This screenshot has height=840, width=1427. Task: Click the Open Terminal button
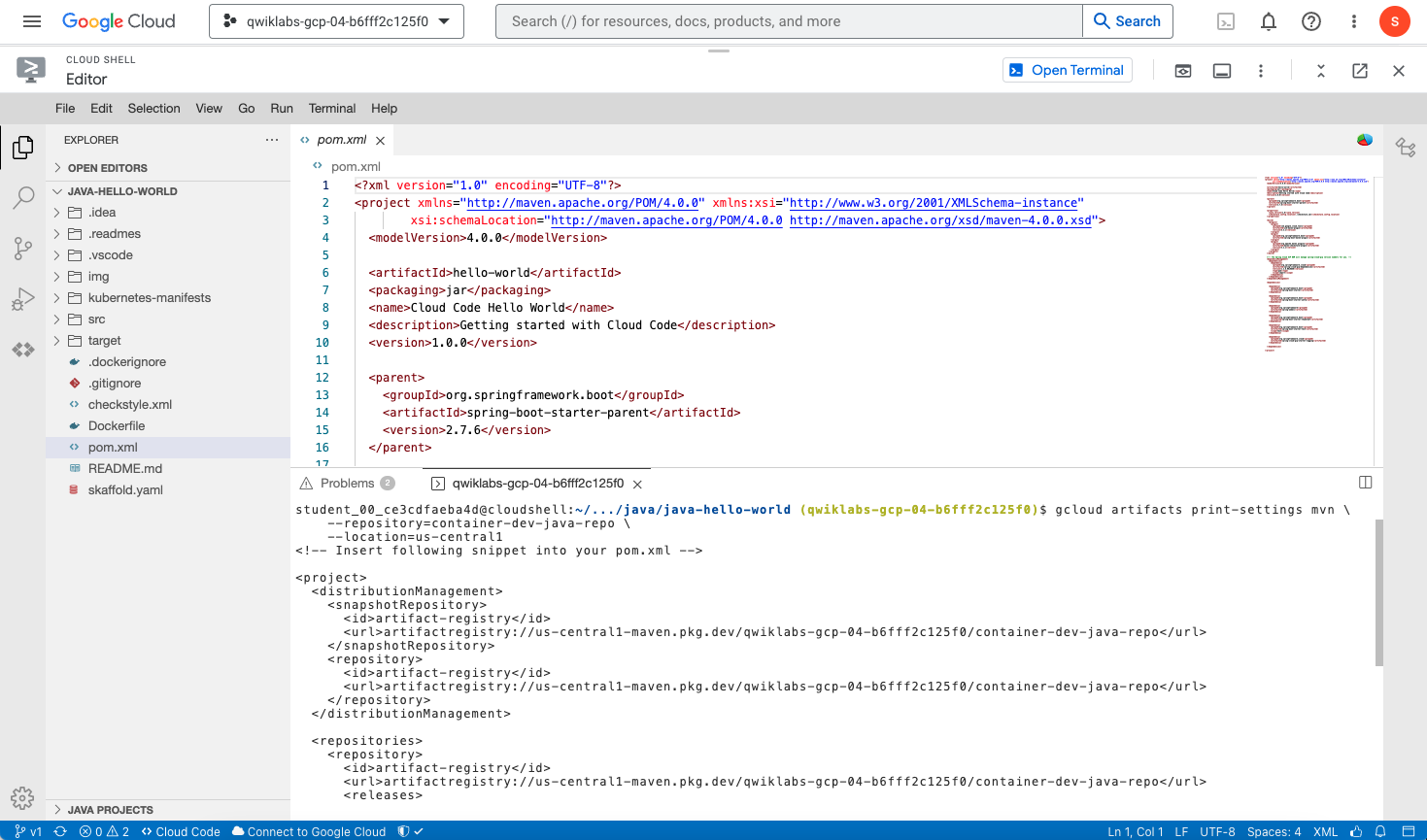pos(1067,70)
